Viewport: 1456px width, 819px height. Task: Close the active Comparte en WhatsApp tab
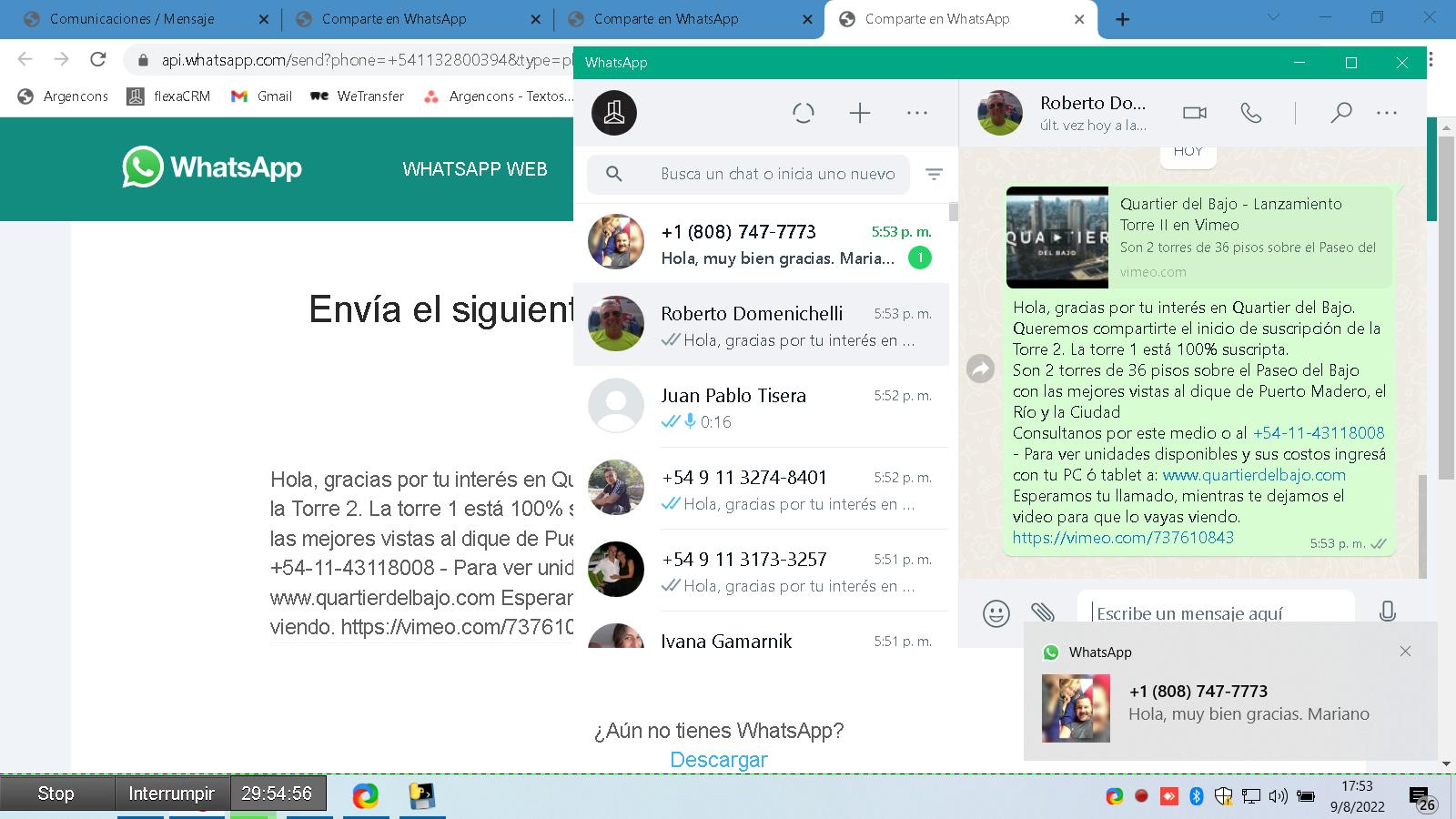1079,19
